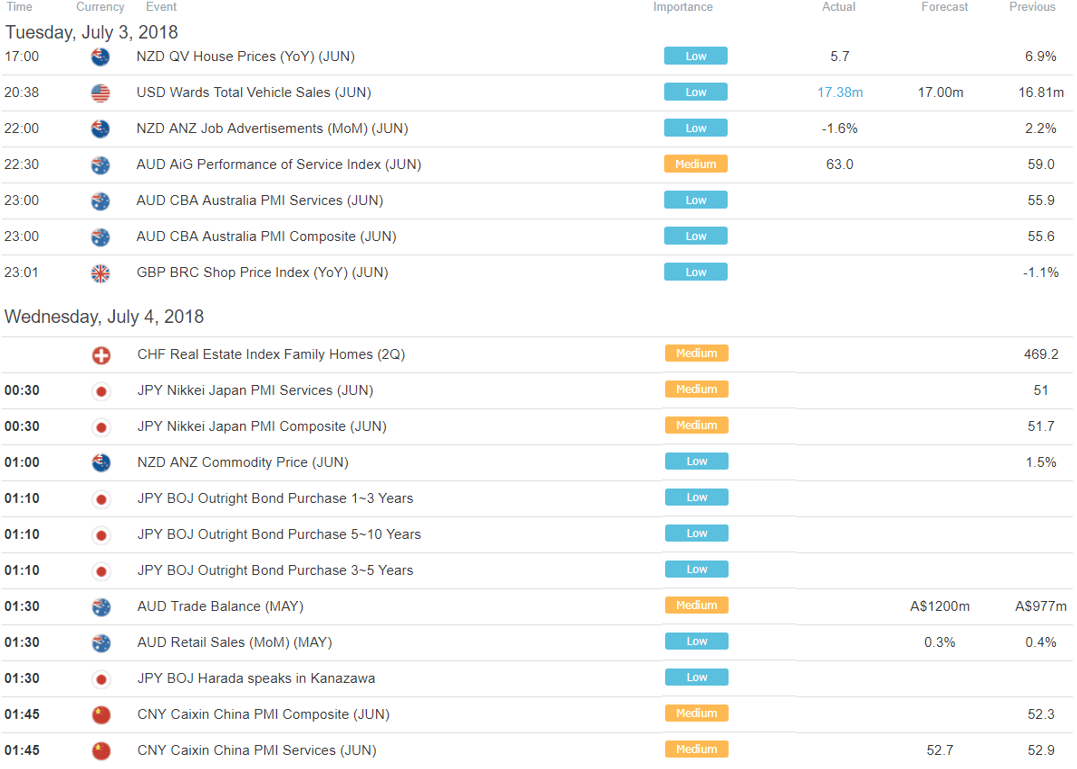Click Japan flag beside Nikkei PMI Composite

pos(101,427)
